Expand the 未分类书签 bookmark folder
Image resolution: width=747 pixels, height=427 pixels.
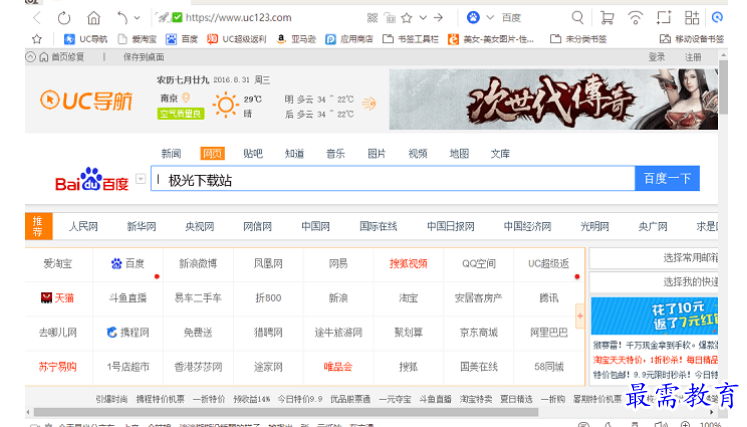click(x=578, y=39)
